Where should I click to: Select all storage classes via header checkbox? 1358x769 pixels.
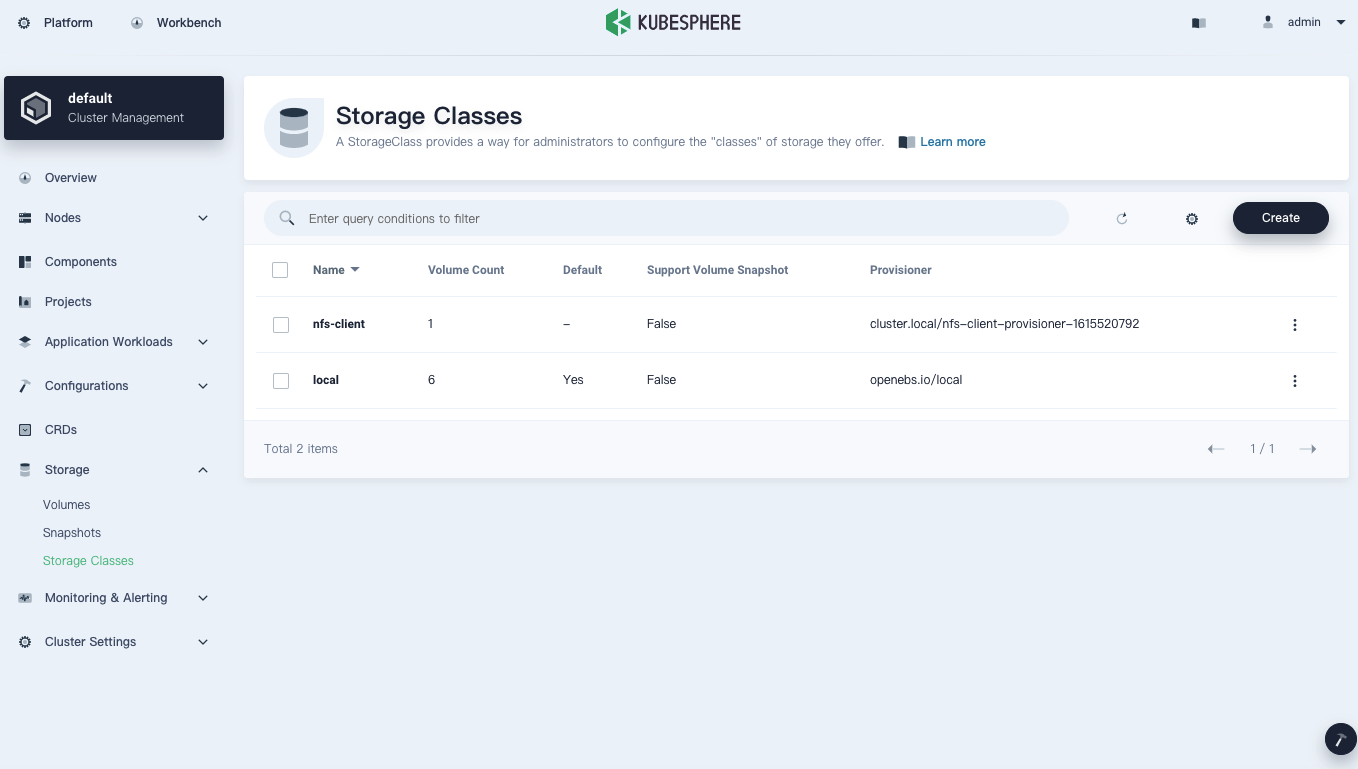click(280, 270)
